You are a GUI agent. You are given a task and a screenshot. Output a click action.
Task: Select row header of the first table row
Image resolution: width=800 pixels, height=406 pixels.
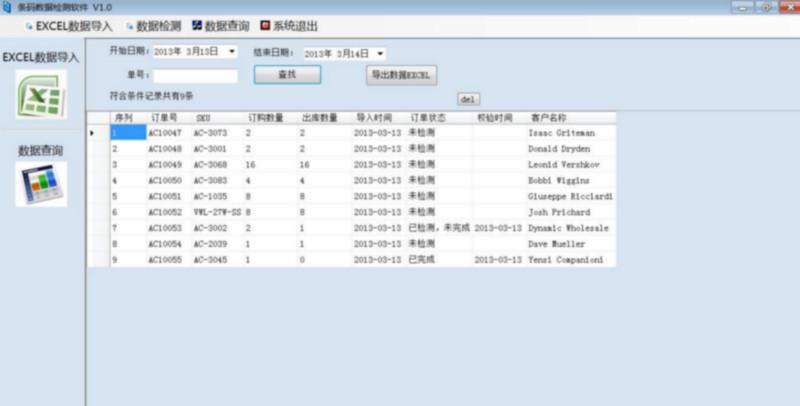(97, 132)
